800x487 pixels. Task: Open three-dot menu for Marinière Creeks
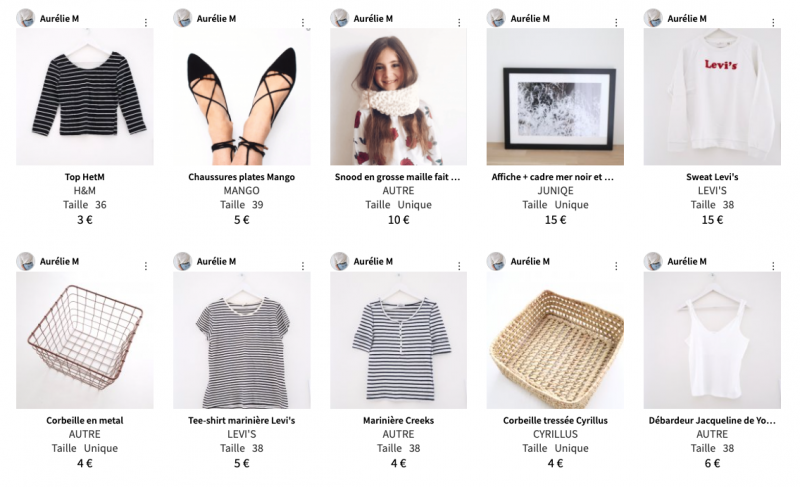point(459,266)
